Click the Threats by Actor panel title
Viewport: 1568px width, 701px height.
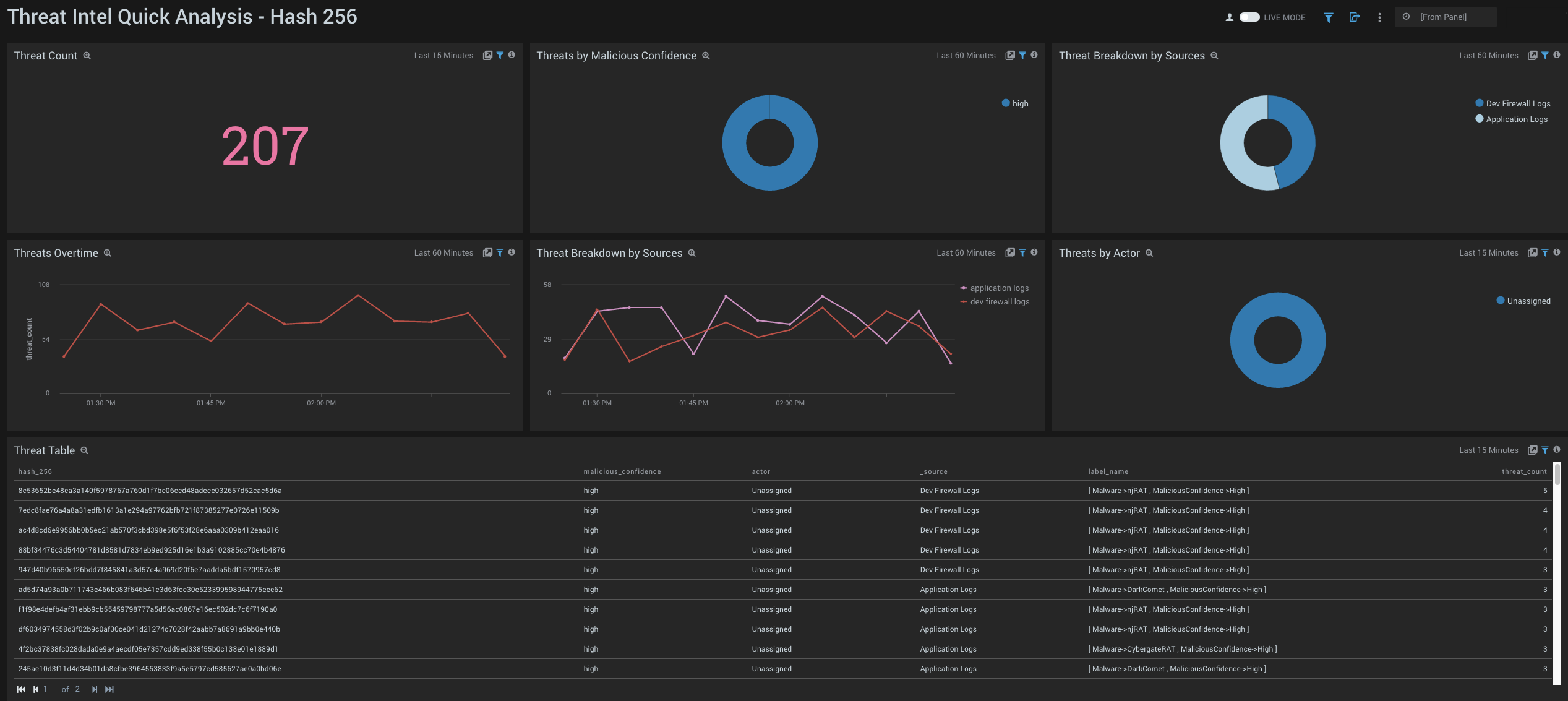pos(1099,253)
